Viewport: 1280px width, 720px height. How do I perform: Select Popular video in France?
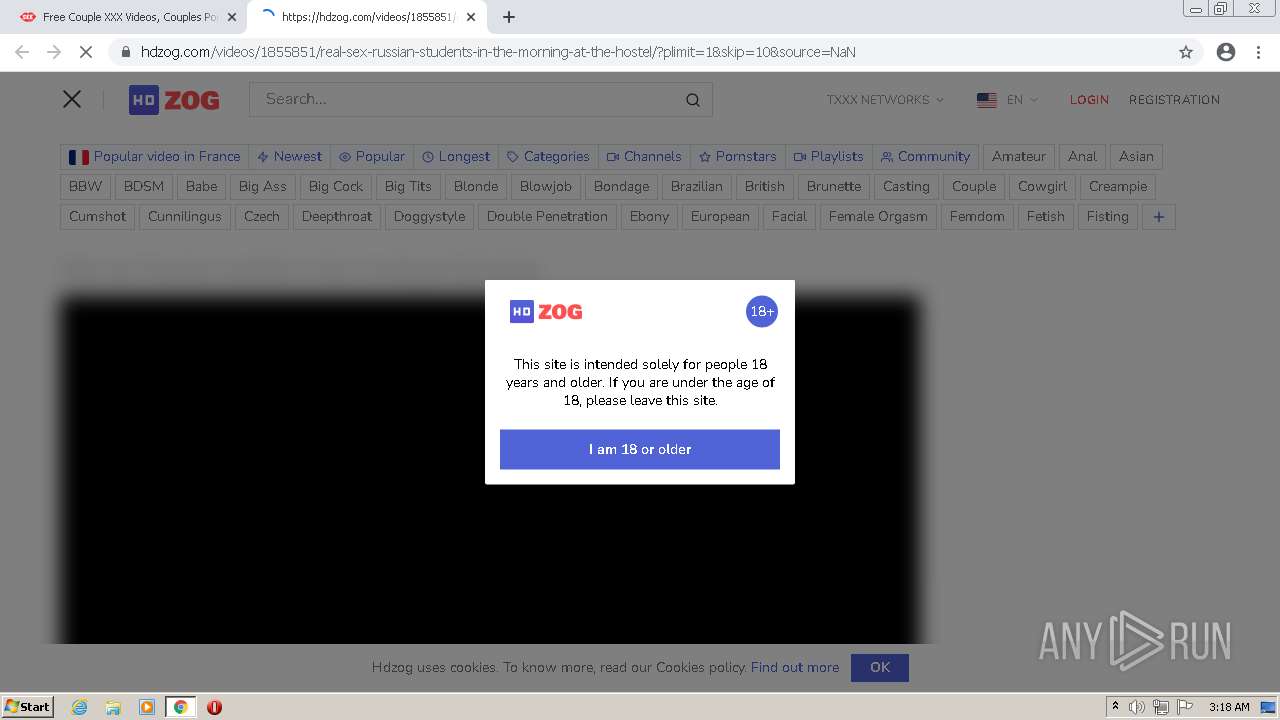[155, 157]
